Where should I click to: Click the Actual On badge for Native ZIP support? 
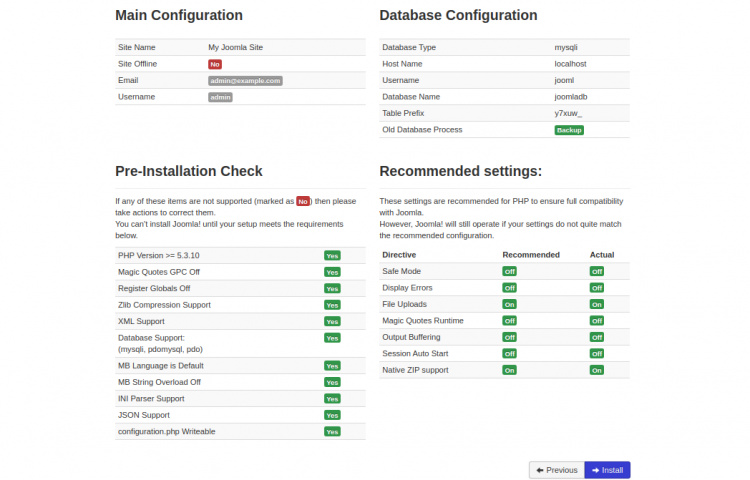tap(597, 370)
